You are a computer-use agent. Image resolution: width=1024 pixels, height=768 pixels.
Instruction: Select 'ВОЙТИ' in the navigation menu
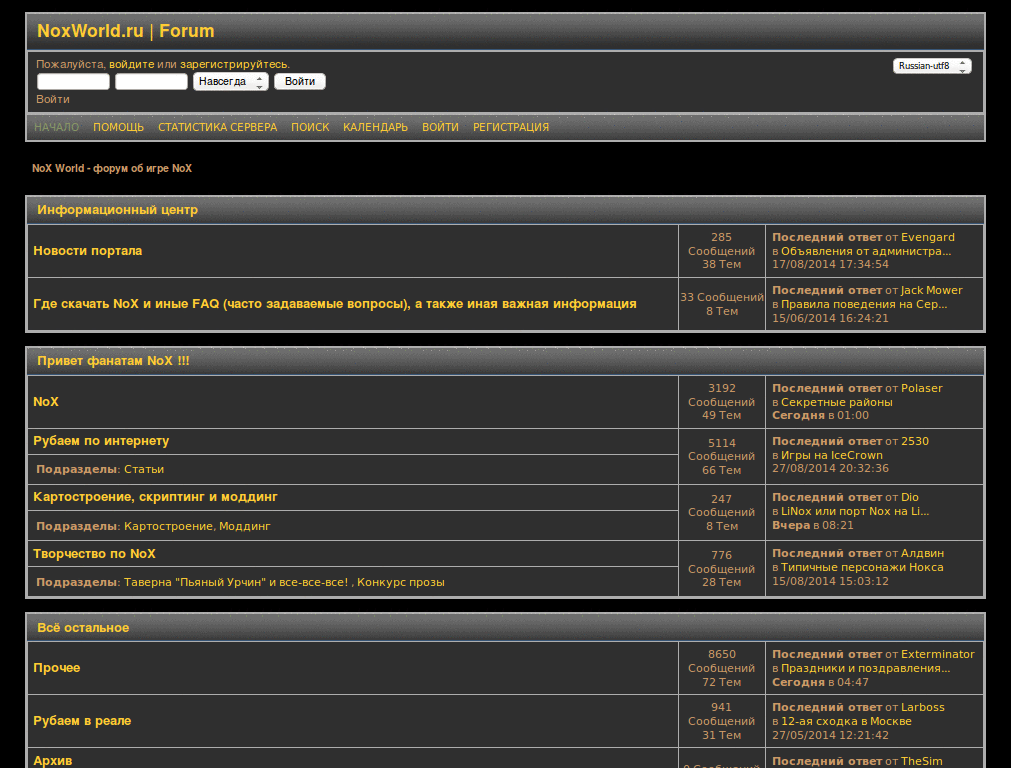(x=440, y=127)
